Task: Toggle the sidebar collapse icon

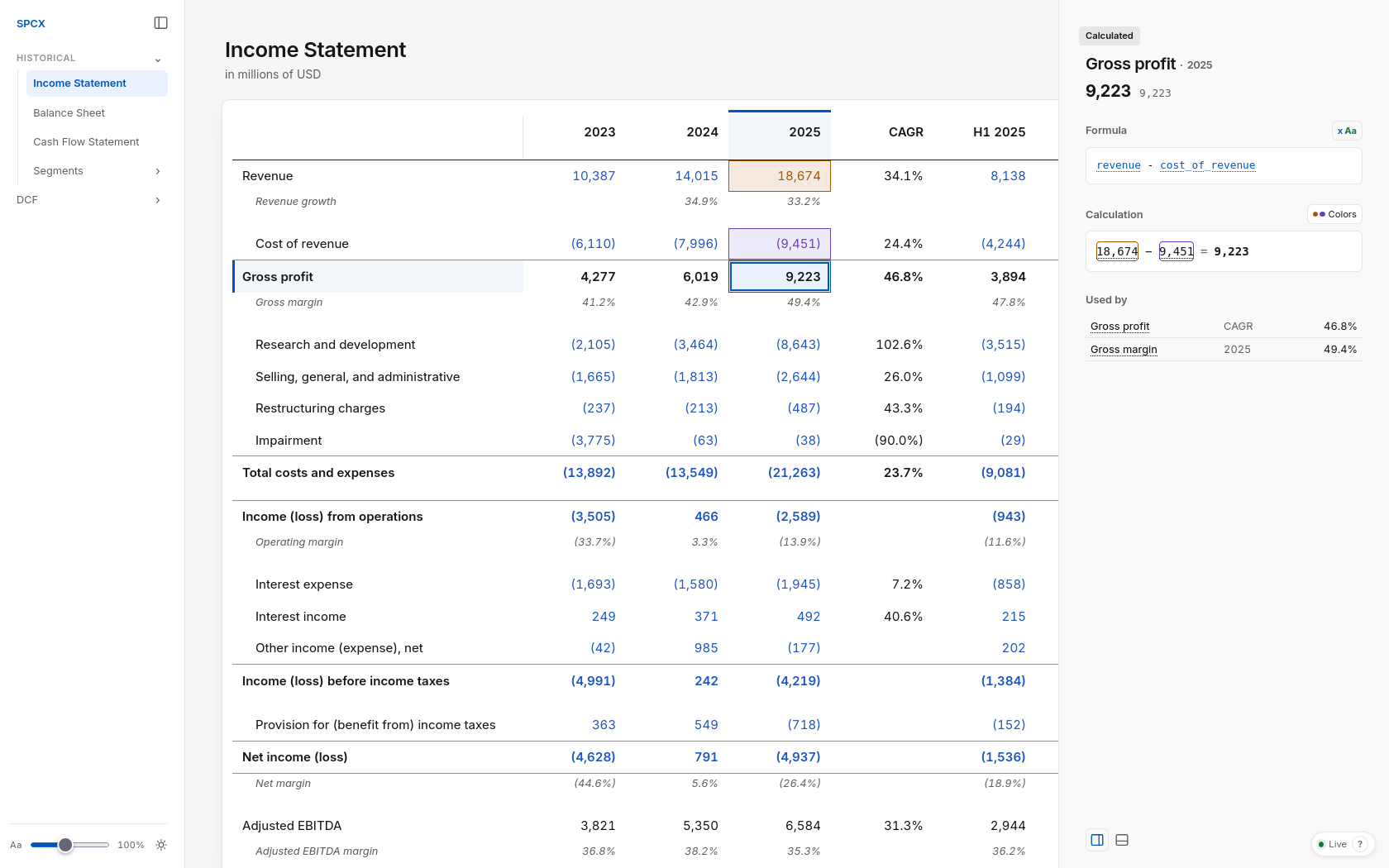Action: click(161, 23)
